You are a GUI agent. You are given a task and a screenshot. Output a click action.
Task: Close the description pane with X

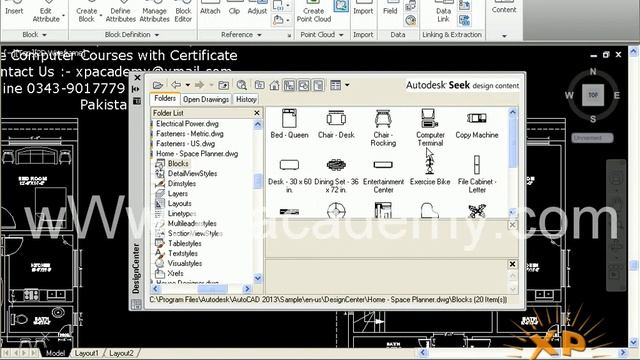click(x=513, y=264)
